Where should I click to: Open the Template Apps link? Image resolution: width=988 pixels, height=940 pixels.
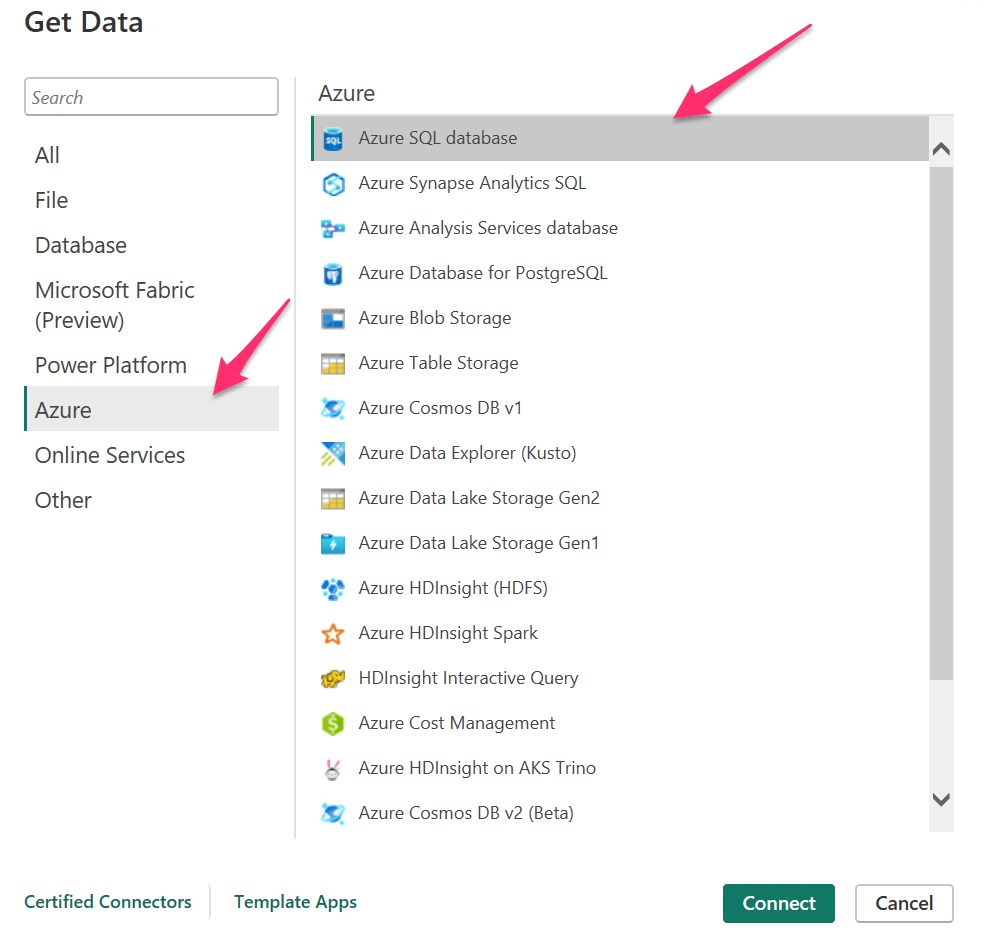pyautogui.click(x=296, y=902)
